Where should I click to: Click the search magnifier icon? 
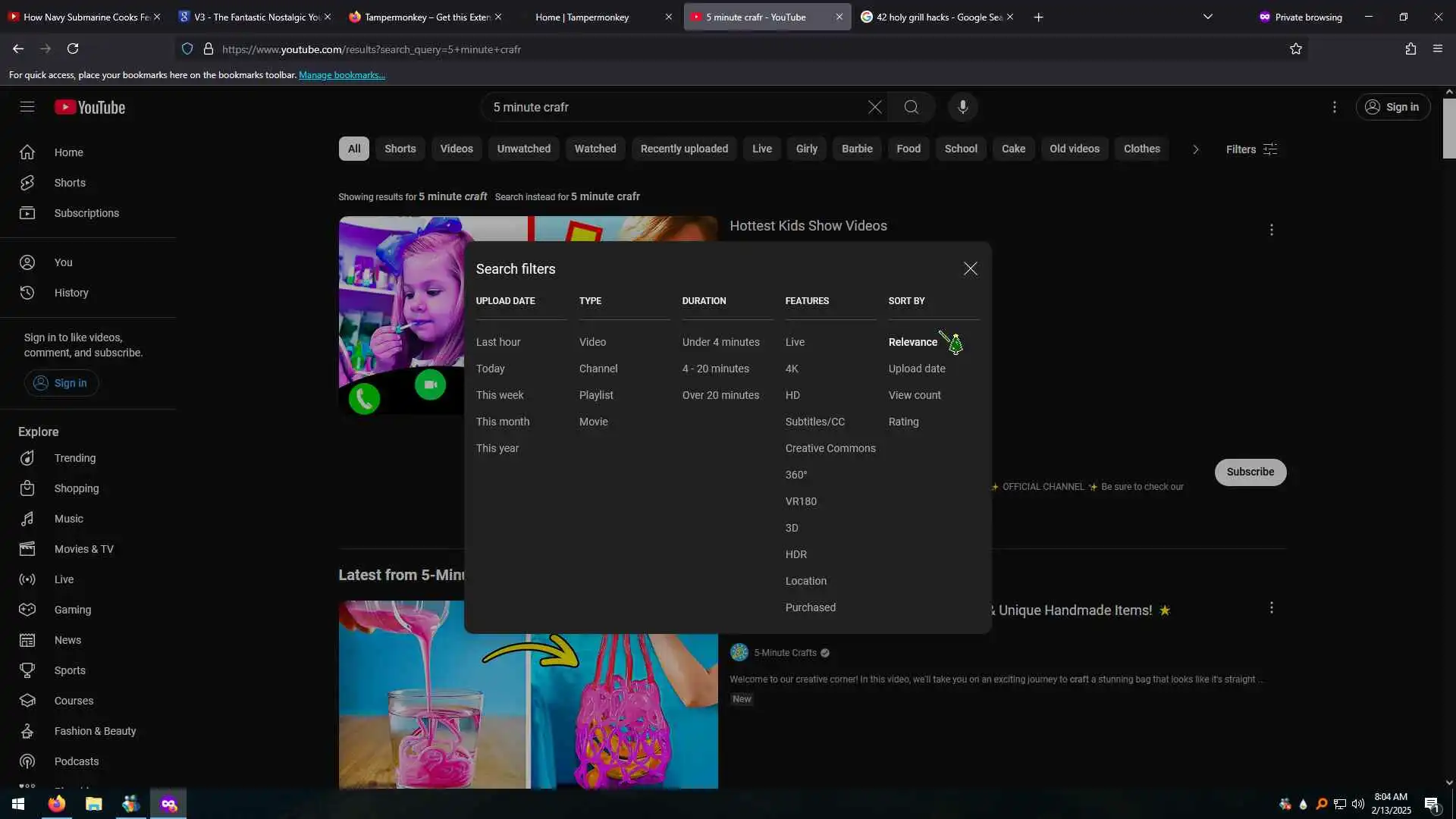tap(911, 107)
